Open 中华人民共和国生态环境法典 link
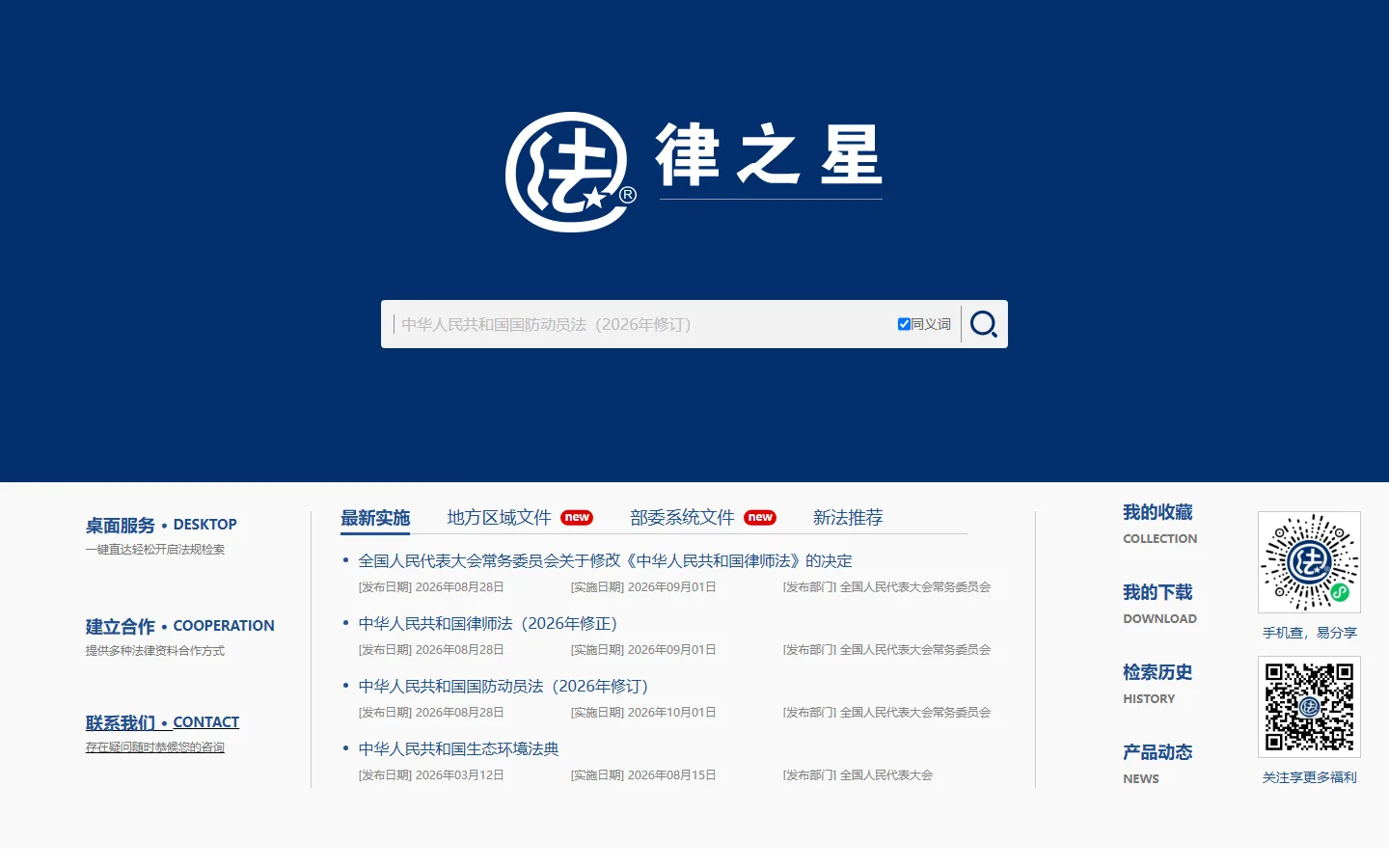 [x=458, y=749]
